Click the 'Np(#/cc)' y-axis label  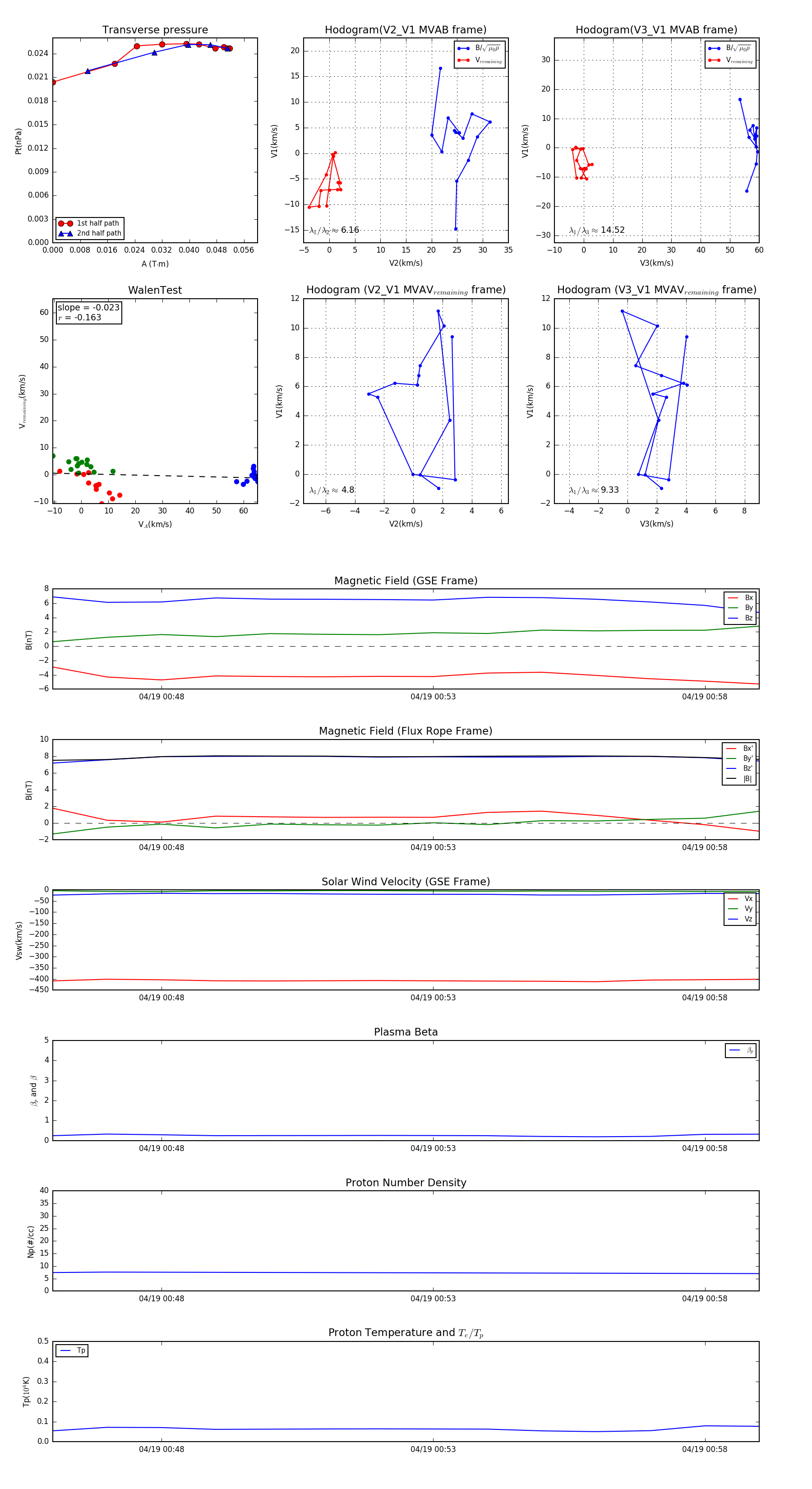[x=31, y=1241]
